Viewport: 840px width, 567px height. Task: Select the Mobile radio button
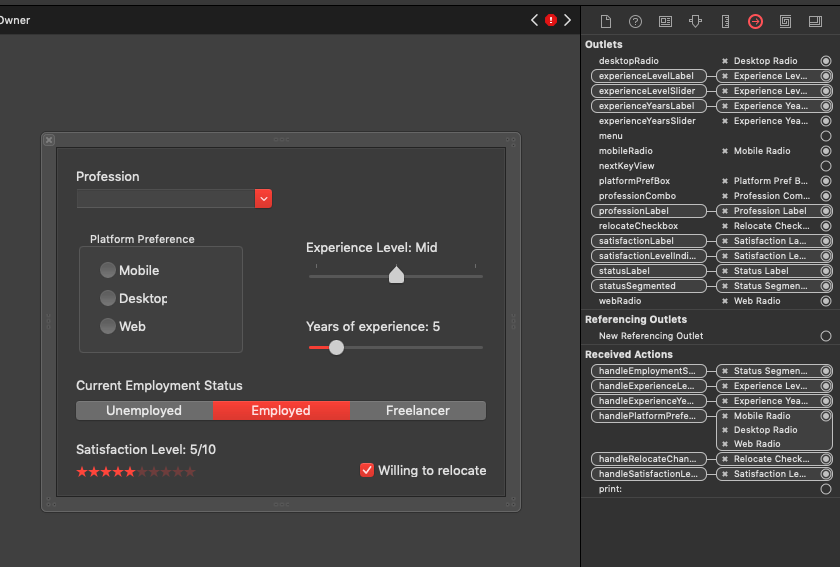click(x=108, y=271)
